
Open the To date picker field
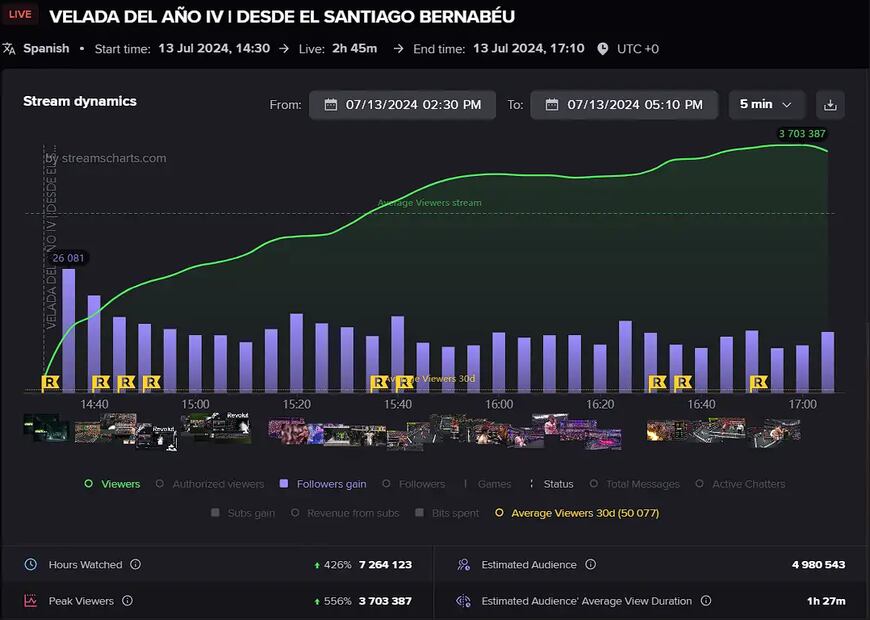[x=623, y=104]
